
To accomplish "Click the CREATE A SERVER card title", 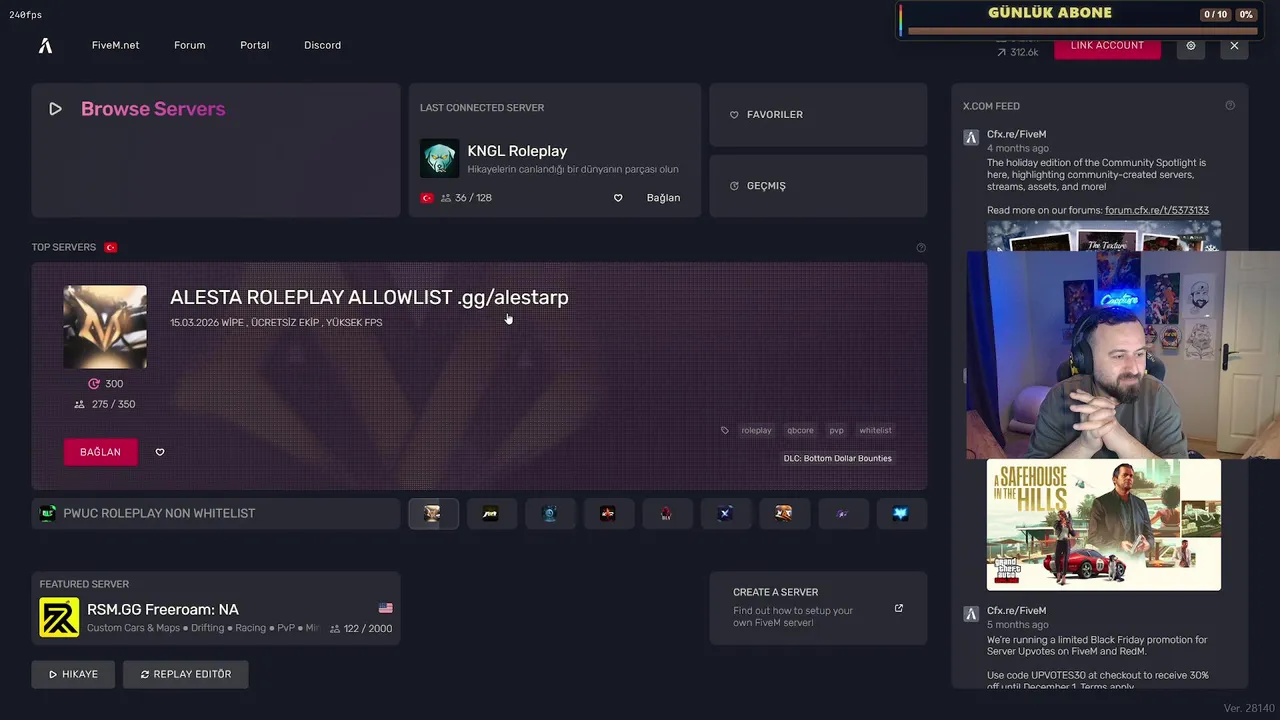I will point(776,592).
